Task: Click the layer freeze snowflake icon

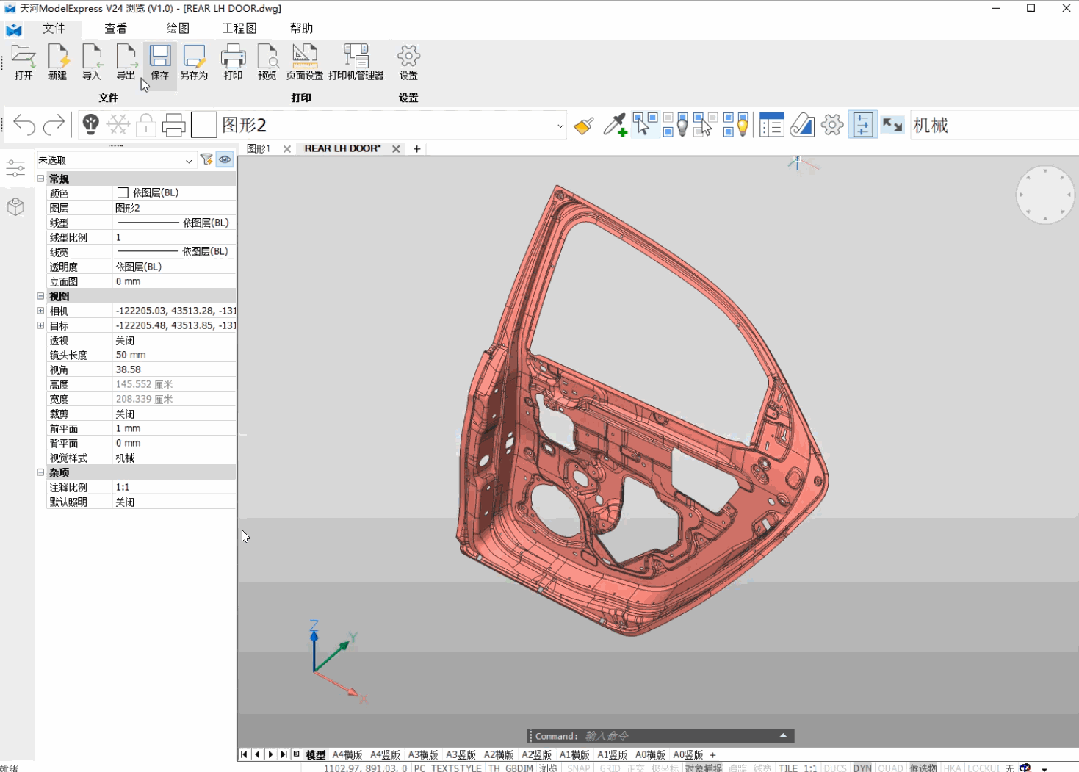Action: click(118, 125)
